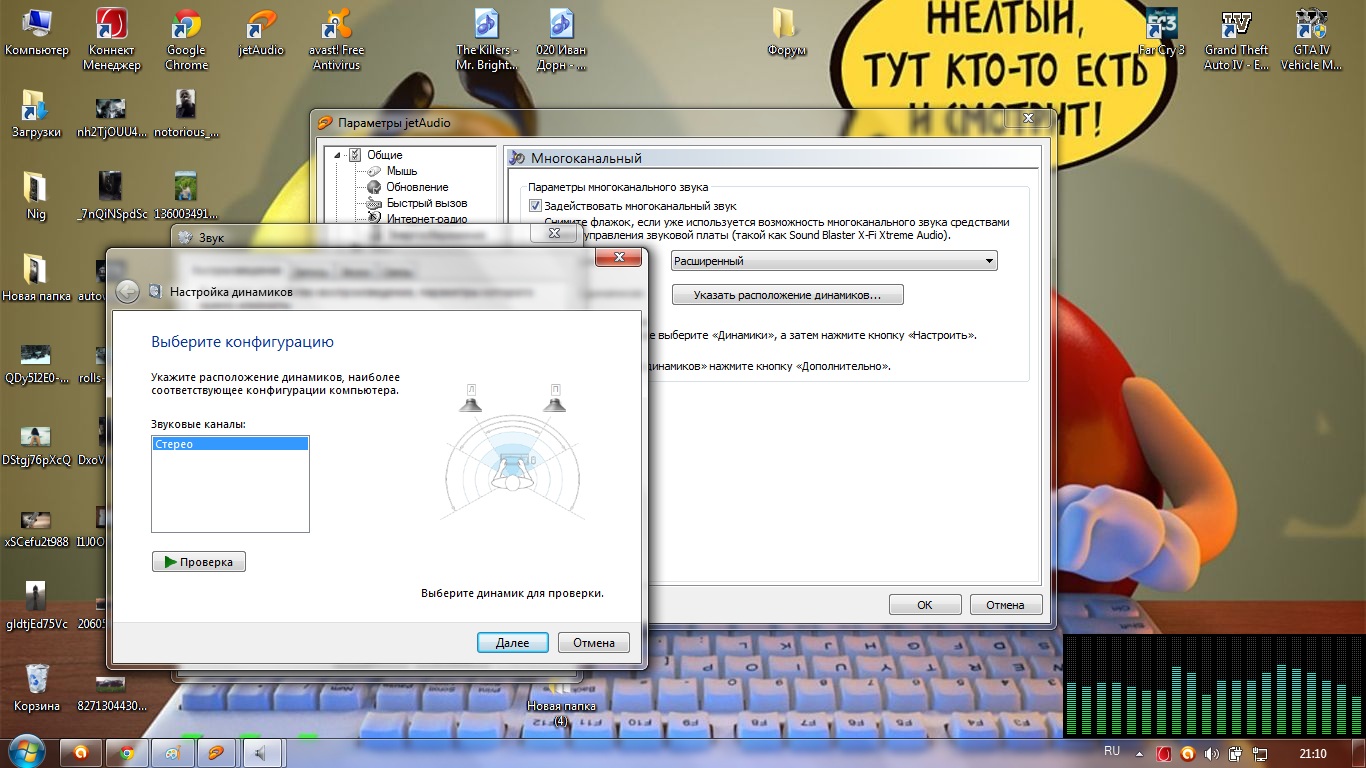
Task: Click the 'Далее' button
Action: [512, 643]
